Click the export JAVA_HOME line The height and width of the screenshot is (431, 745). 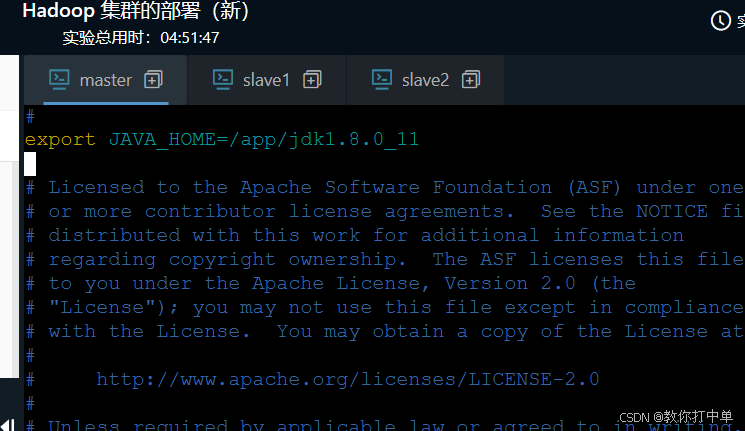222,140
